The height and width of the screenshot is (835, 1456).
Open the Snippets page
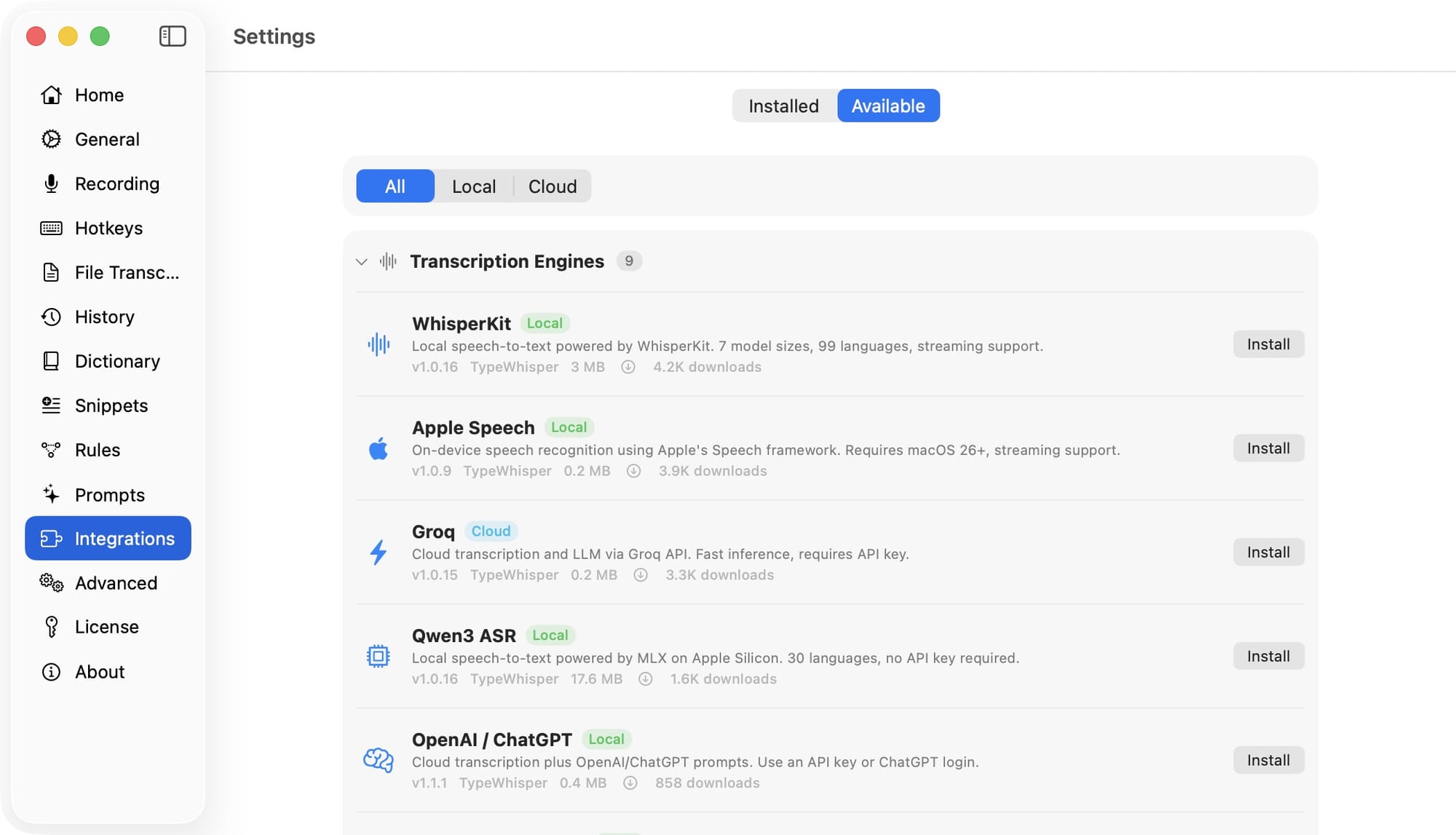108,405
